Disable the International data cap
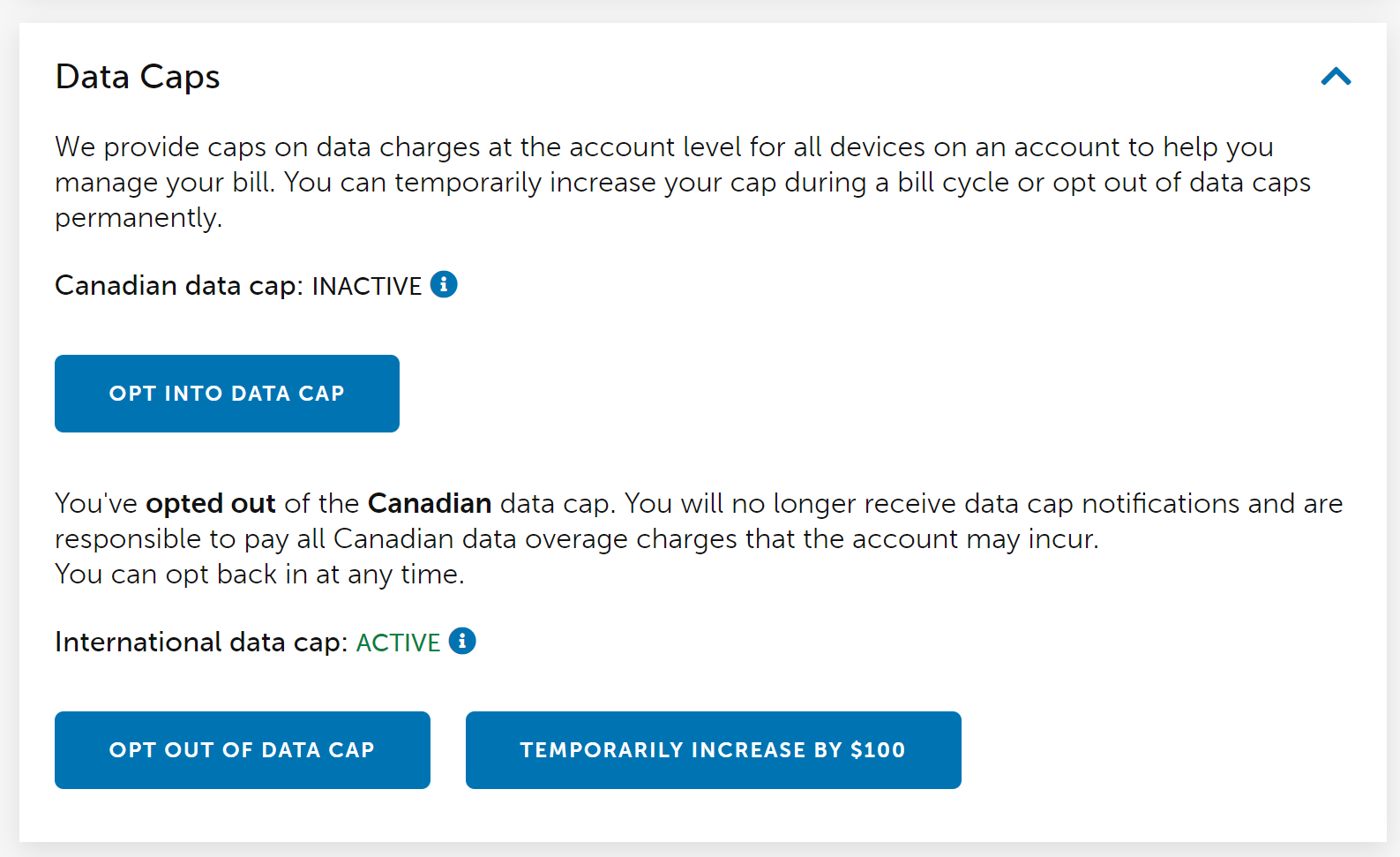Image resolution: width=1400 pixels, height=857 pixels. click(243, 749)
